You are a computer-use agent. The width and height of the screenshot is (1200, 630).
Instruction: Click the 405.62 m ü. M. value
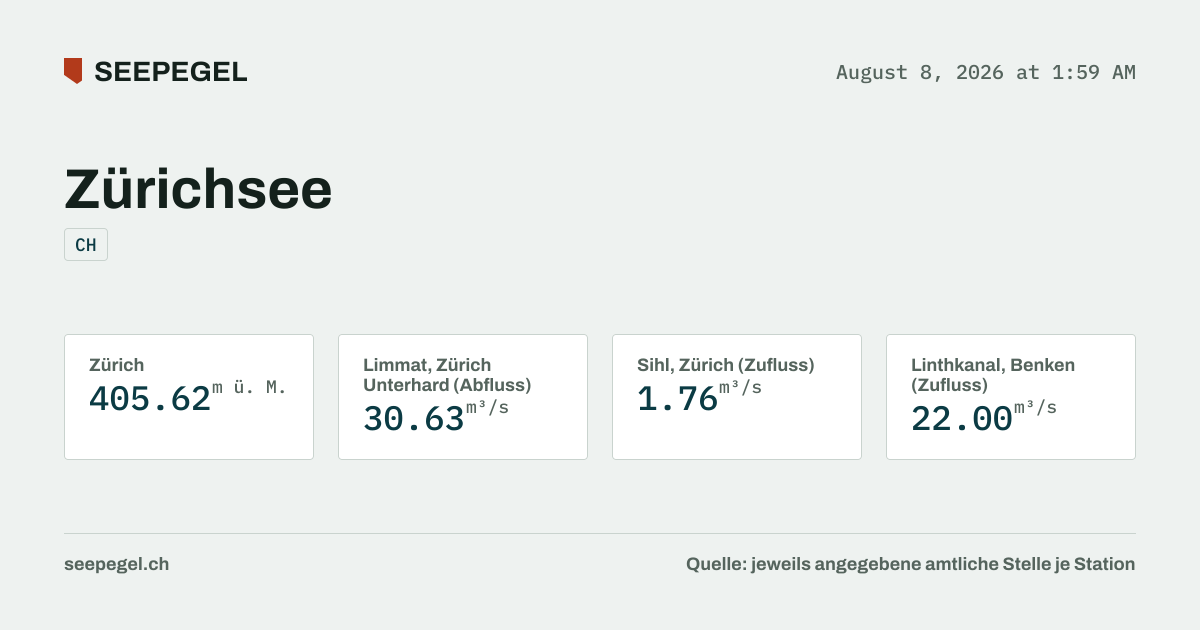[x=188, y=398]
